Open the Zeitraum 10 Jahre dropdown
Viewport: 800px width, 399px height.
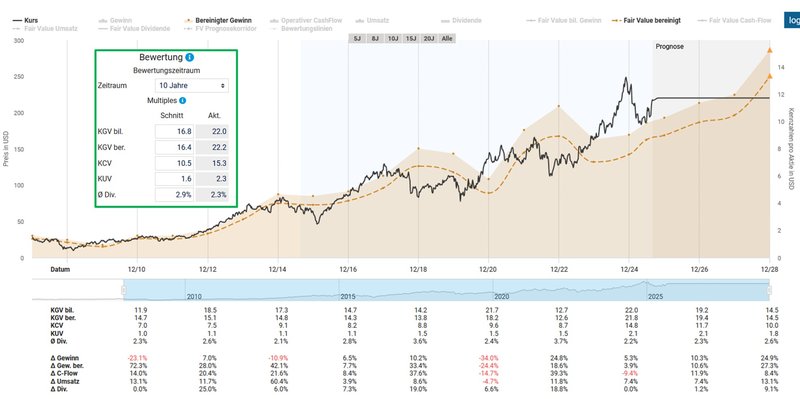tap(192, 86)
